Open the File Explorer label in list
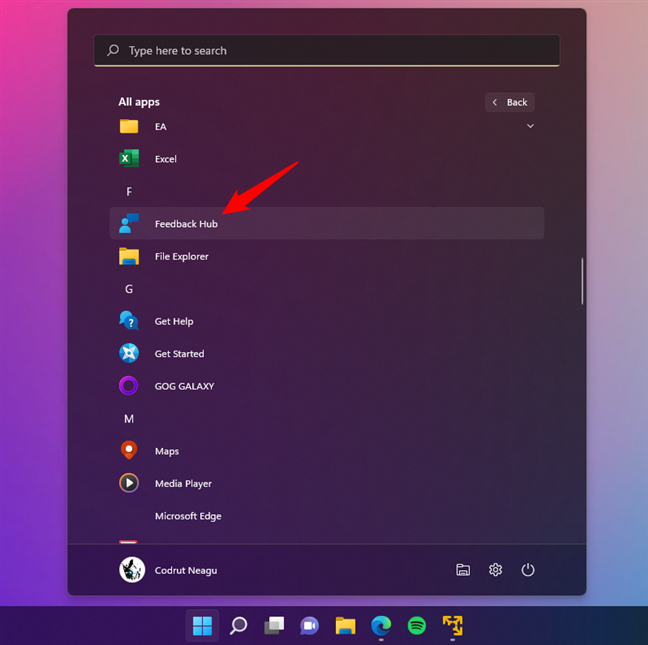 point(181,257)
